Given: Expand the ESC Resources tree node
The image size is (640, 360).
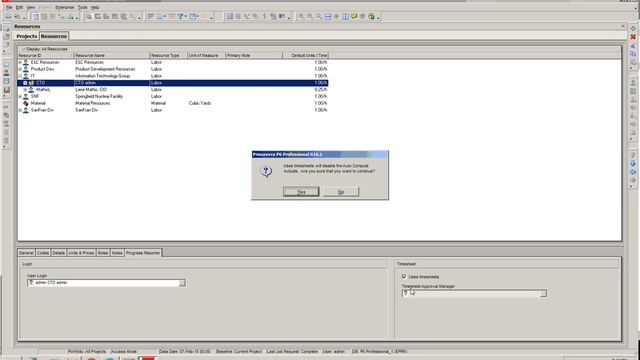Looking at the screenshot, I should click(20, 62).
